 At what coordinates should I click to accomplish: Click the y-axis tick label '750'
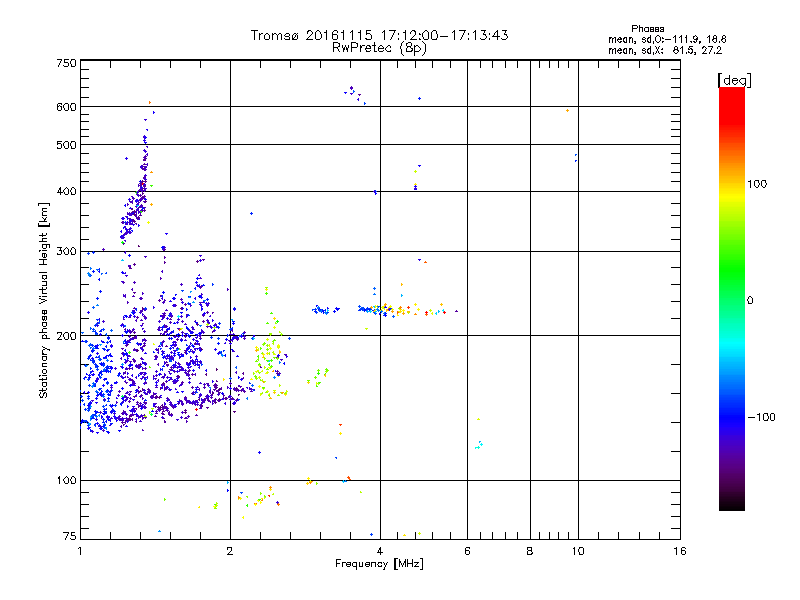click(66, 63)
